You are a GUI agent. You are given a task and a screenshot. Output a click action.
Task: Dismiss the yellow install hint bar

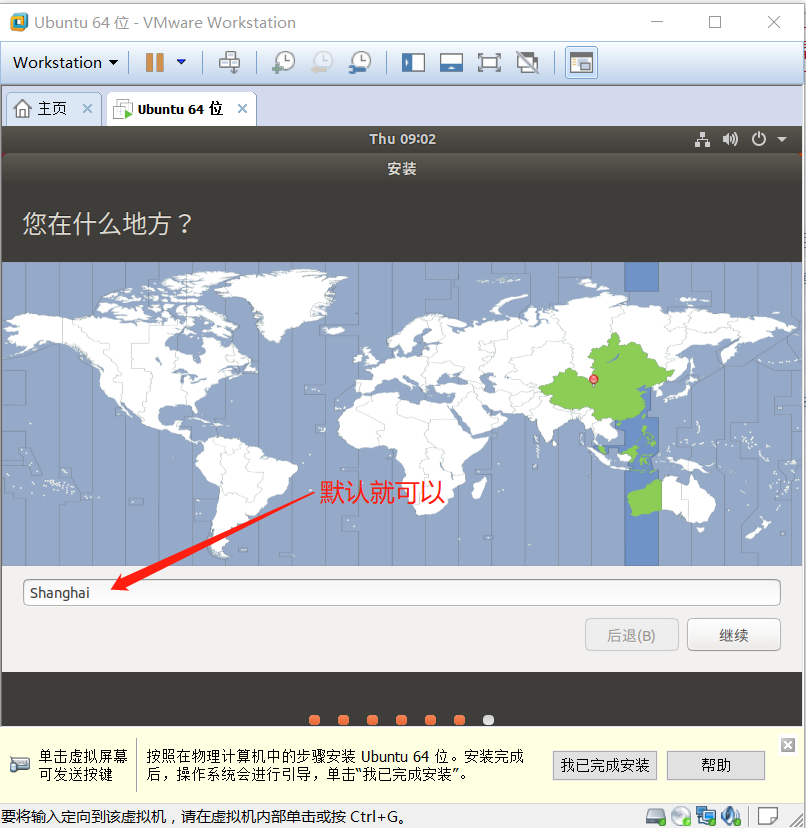click(x=788, y=745)
